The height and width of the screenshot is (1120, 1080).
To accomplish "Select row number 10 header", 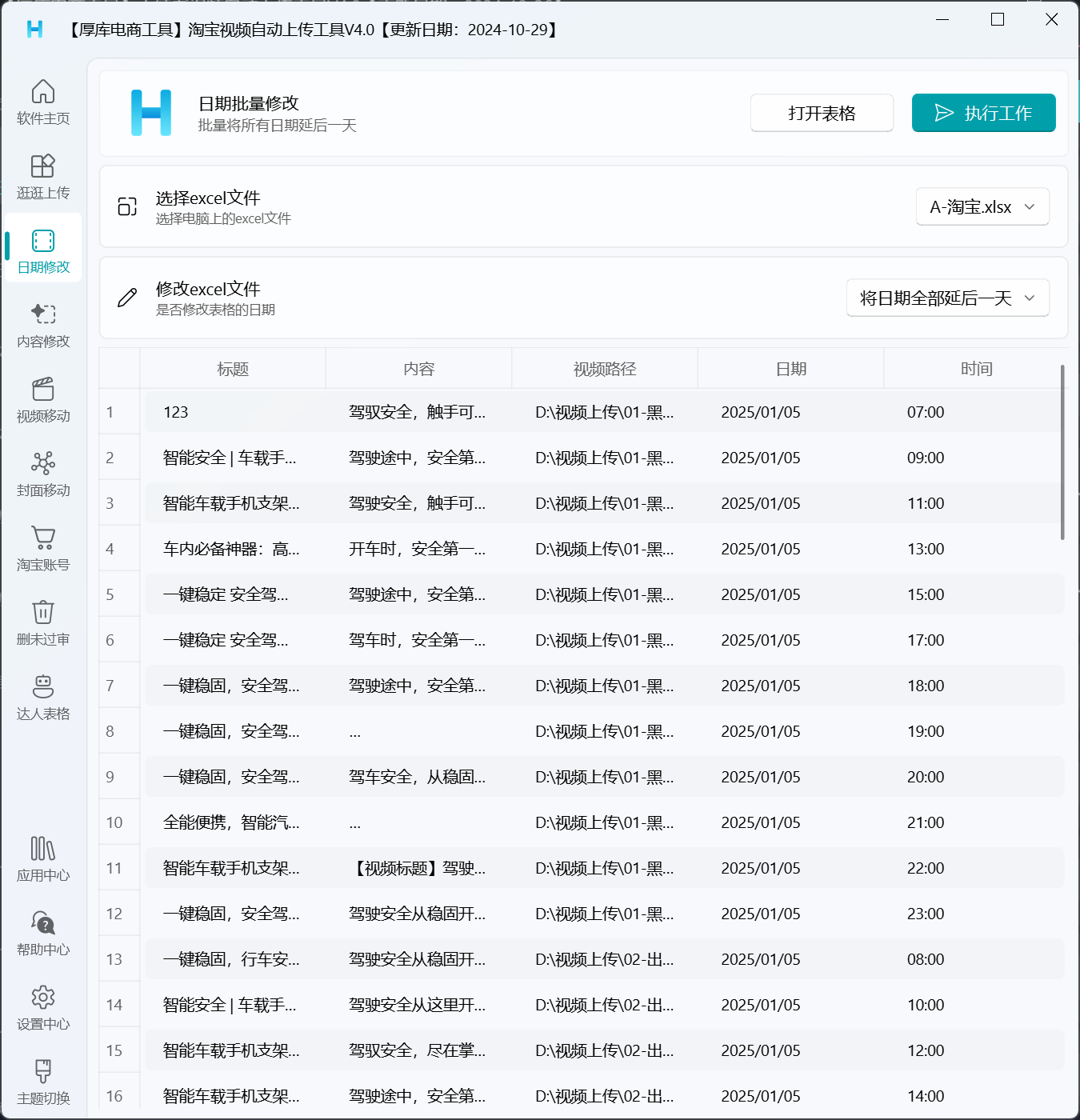I will [119, 822].
